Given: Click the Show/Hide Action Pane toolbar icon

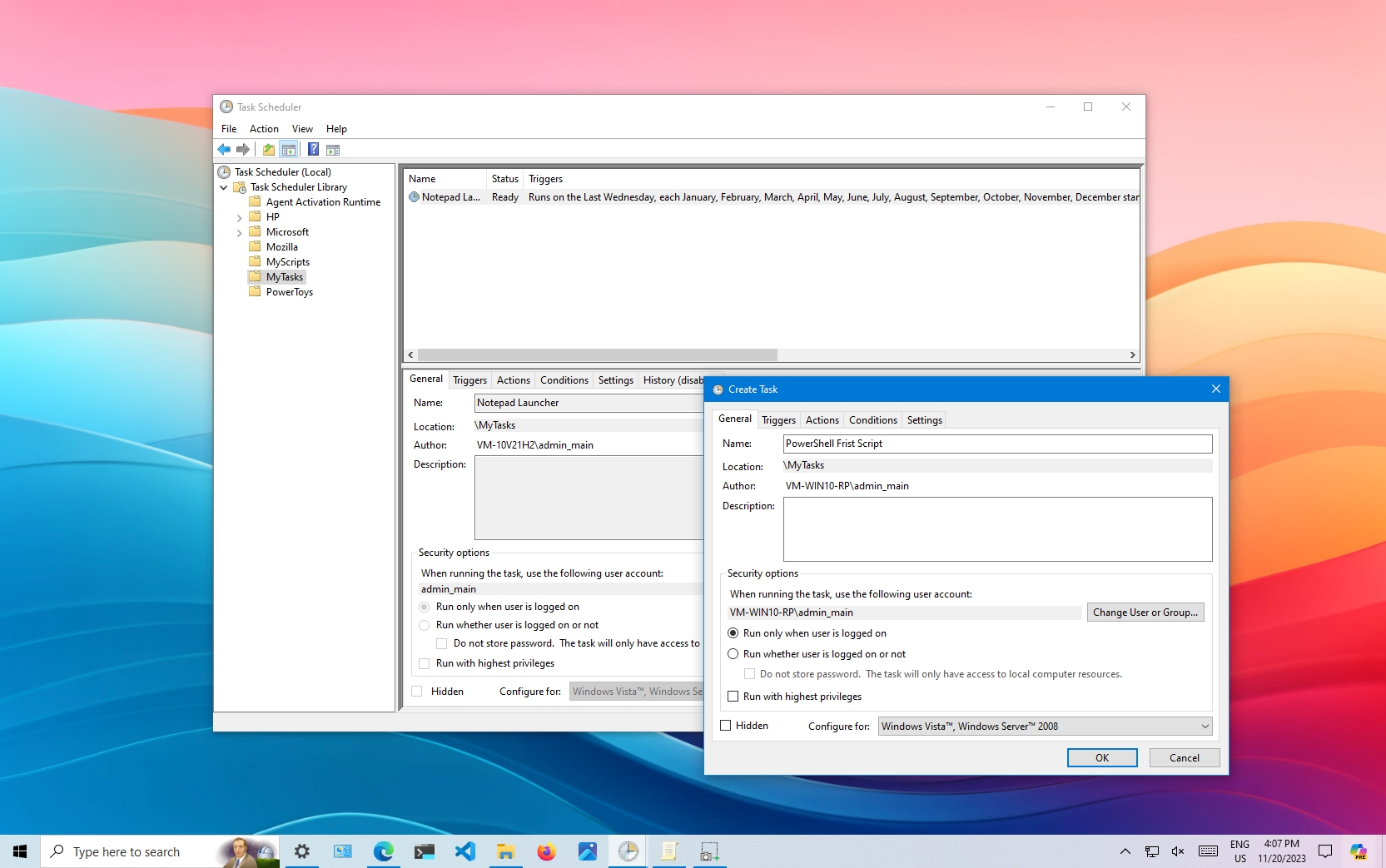Looking at the screenshot, I should click(x=333, y=149).
